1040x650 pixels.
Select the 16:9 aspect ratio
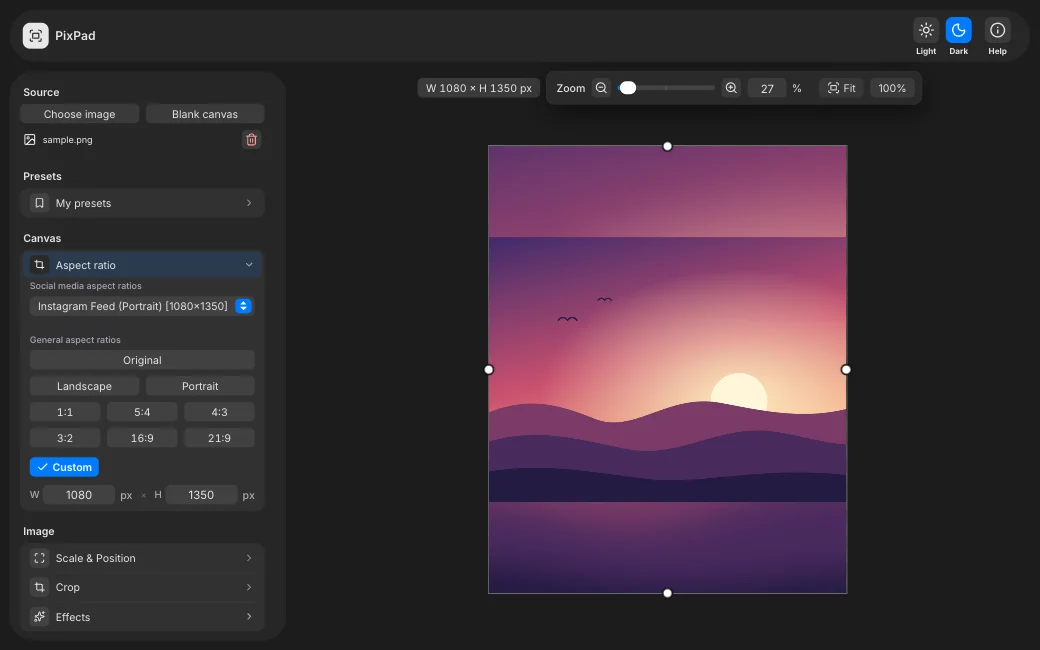[142, 438]
